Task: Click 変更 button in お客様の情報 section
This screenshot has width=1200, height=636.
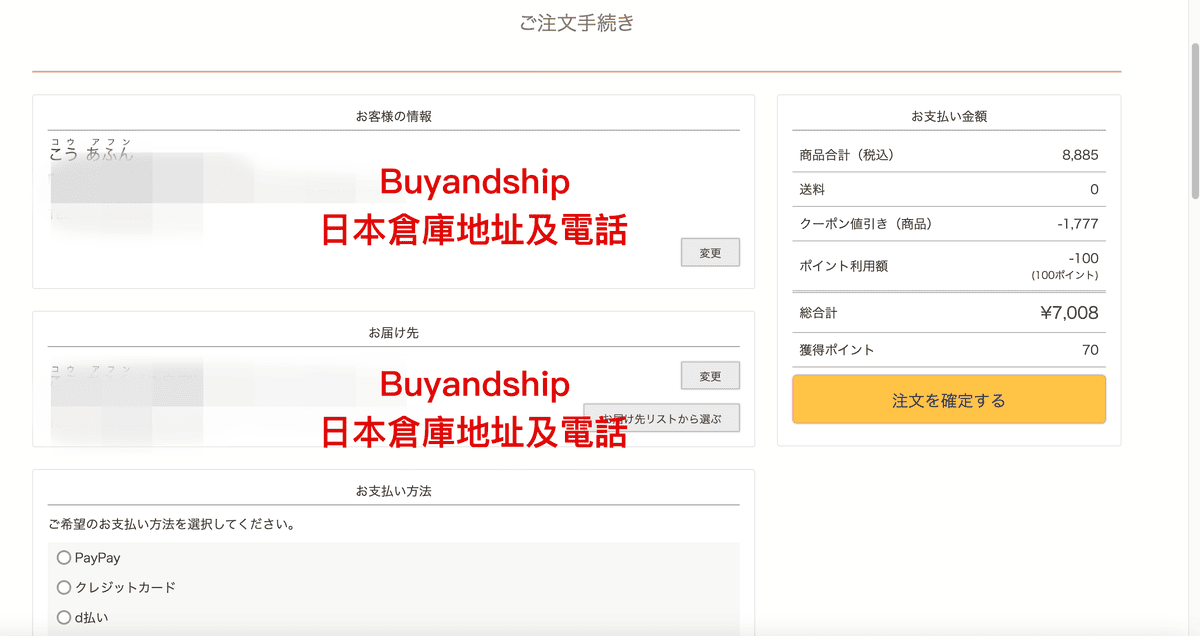Action: pyautogui.click(x=710, y=253)
